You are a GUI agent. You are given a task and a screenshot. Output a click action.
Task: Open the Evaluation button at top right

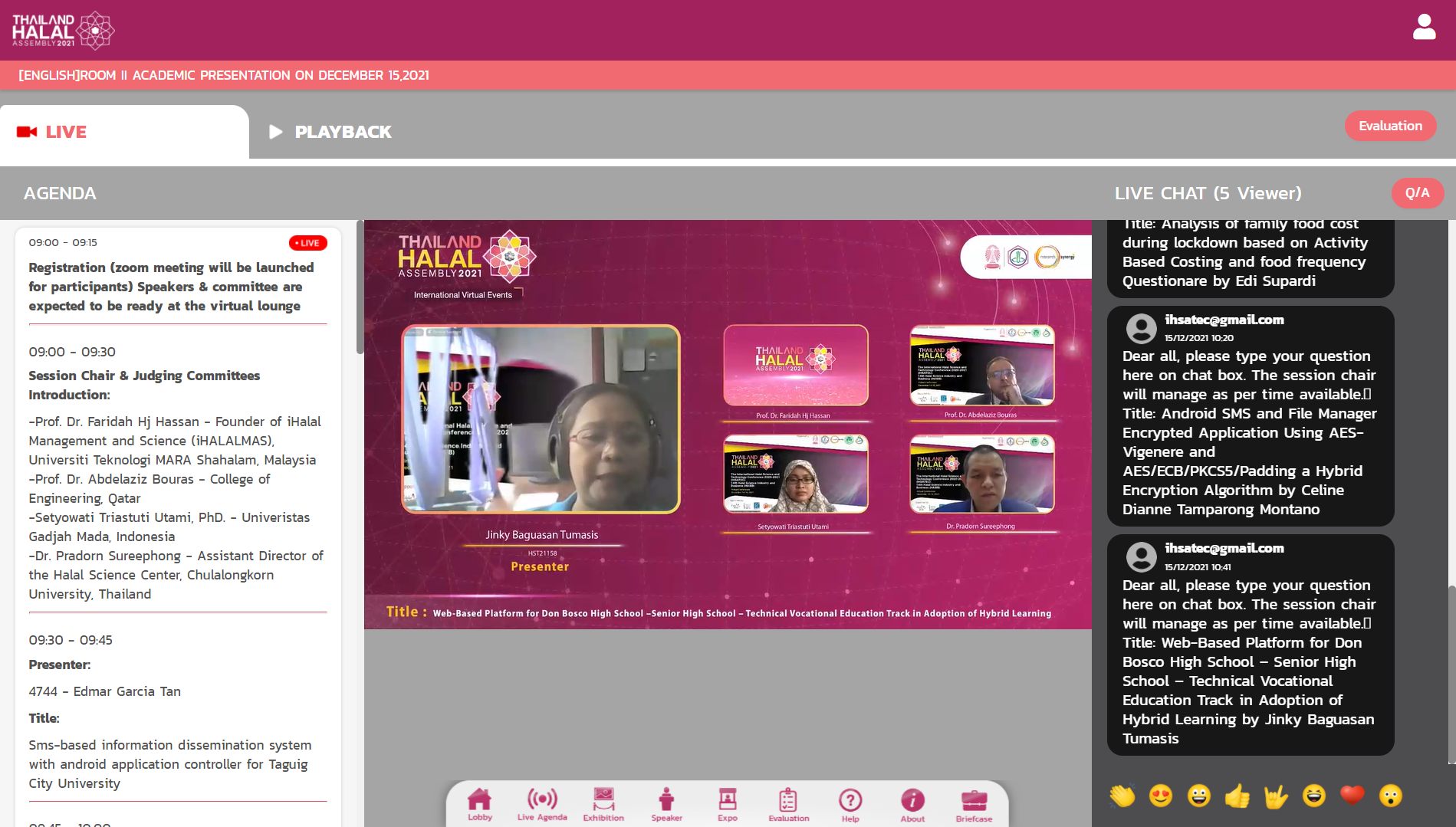pyautogui.click(x=1390, y=126)
